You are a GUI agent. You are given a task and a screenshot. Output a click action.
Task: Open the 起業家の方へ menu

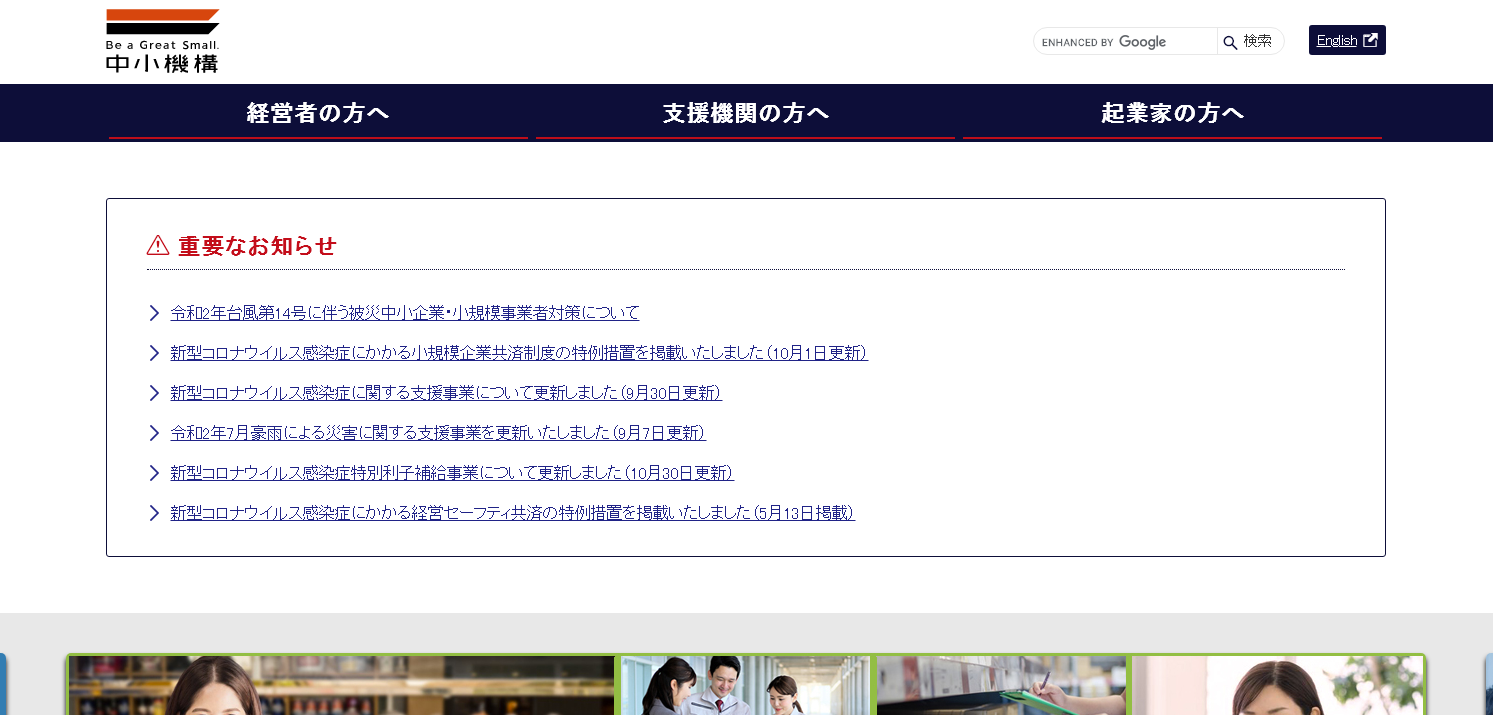(x=1172, y=113)
